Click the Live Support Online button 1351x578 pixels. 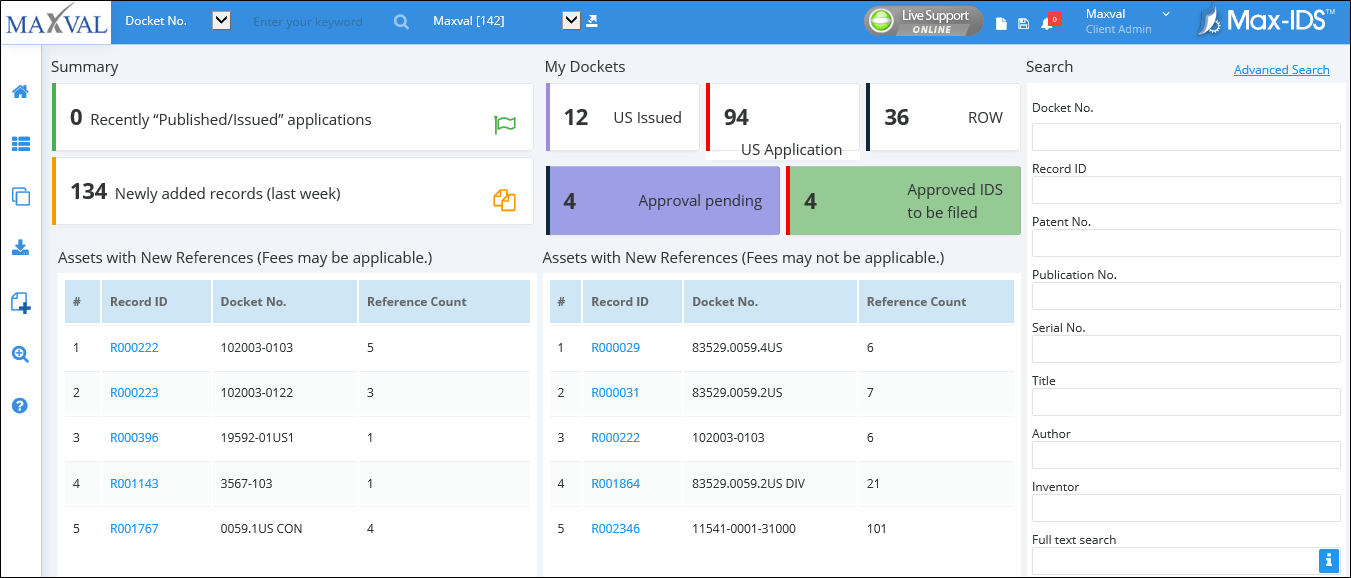(923, 21)
